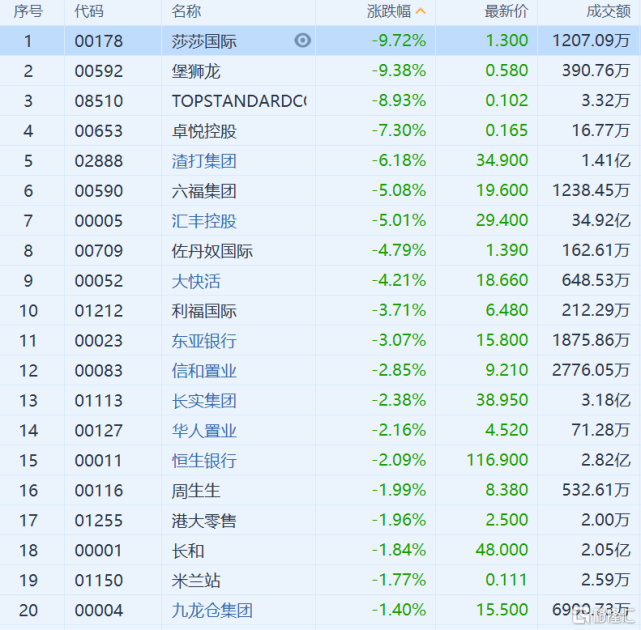Click stock code 00005

pyautogui.click(x=99, y=221)
